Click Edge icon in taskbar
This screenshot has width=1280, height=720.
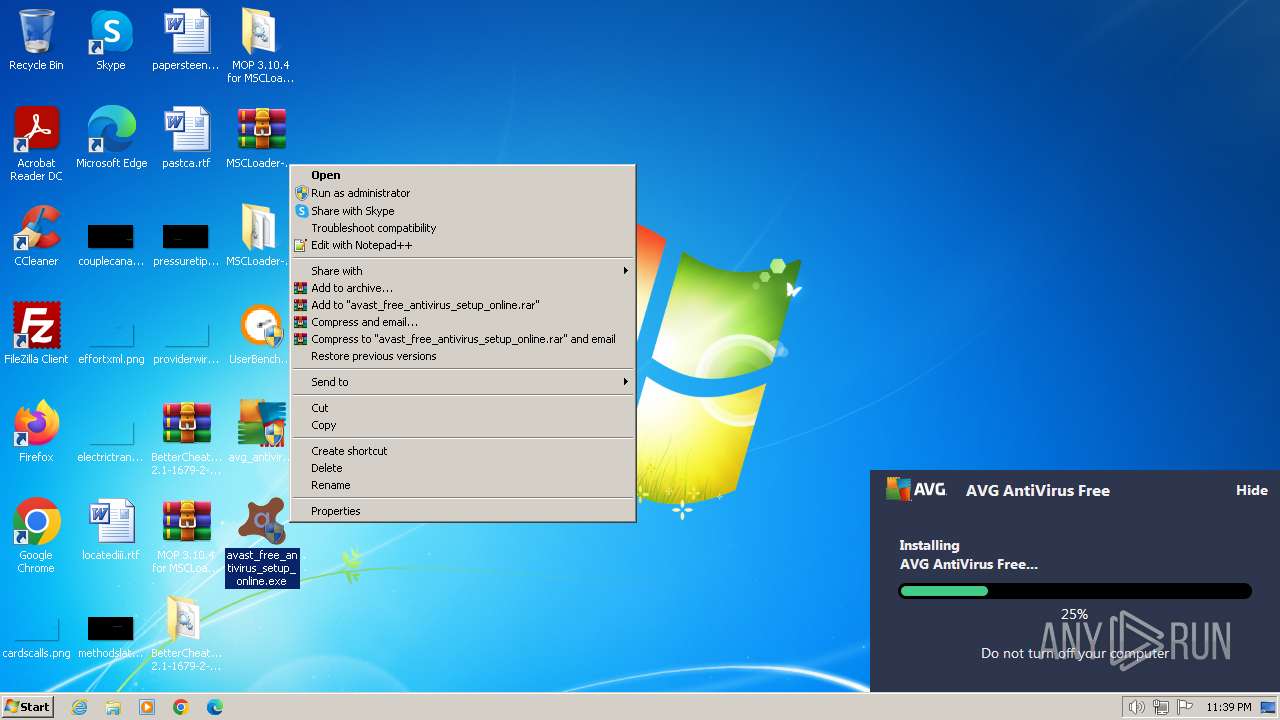[x=215, y=707]
